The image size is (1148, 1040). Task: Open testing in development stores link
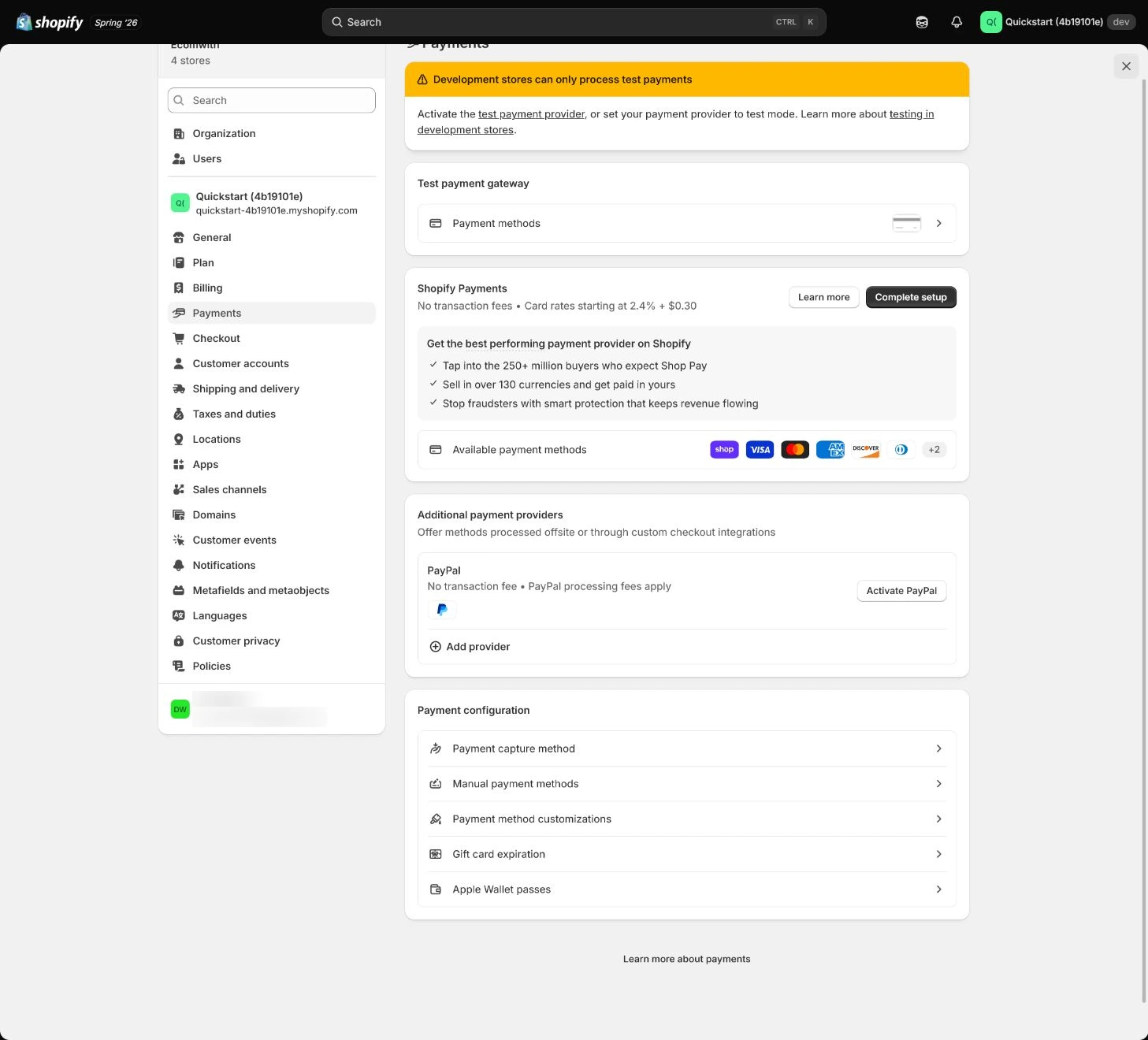912,114
